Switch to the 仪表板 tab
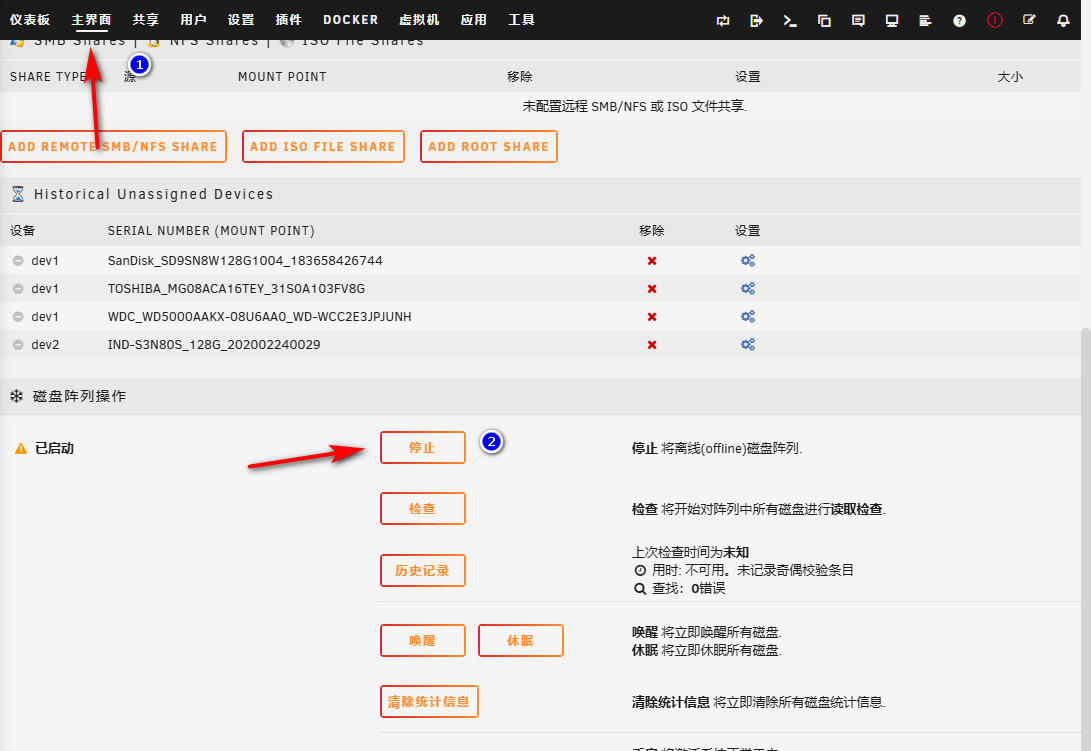1091x751 pixels. (30, 20)
